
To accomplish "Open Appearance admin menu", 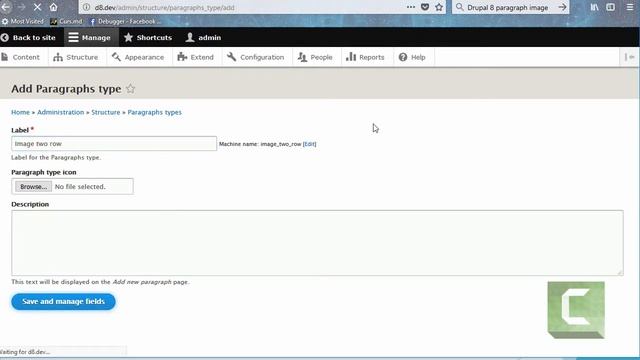I will [138, 57].
